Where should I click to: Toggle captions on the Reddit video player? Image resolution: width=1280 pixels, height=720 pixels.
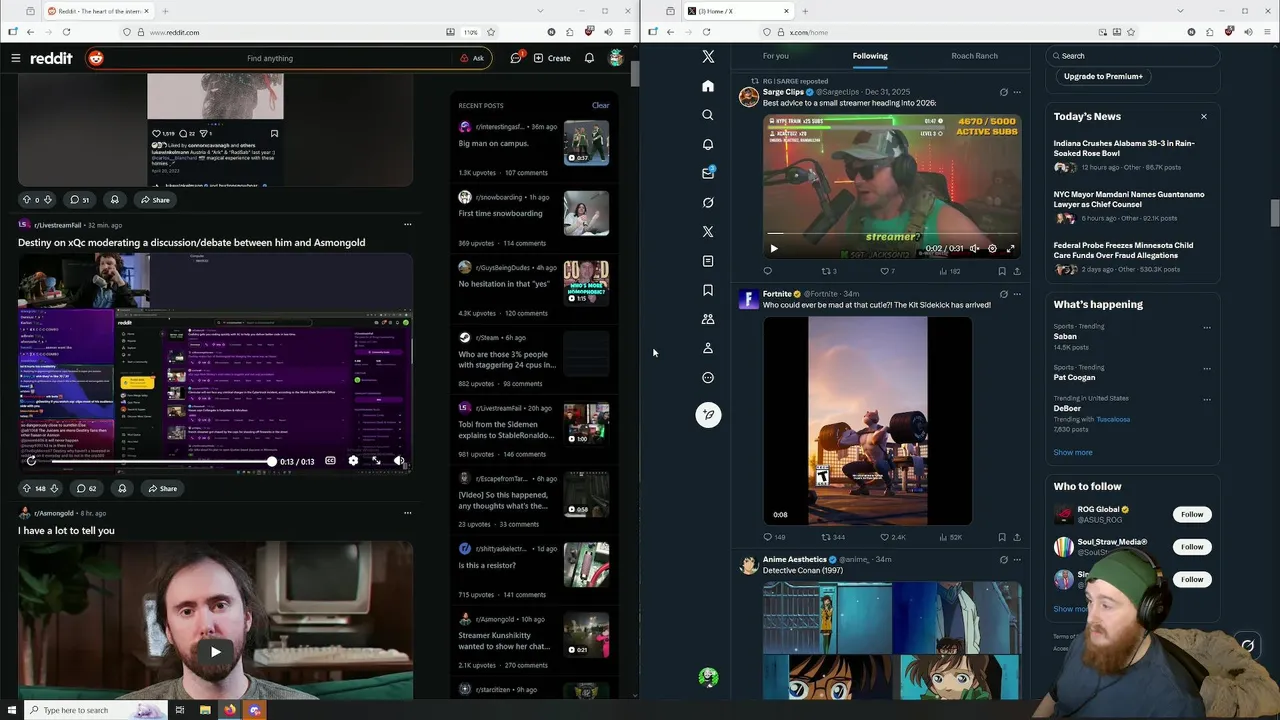point(330,461)
